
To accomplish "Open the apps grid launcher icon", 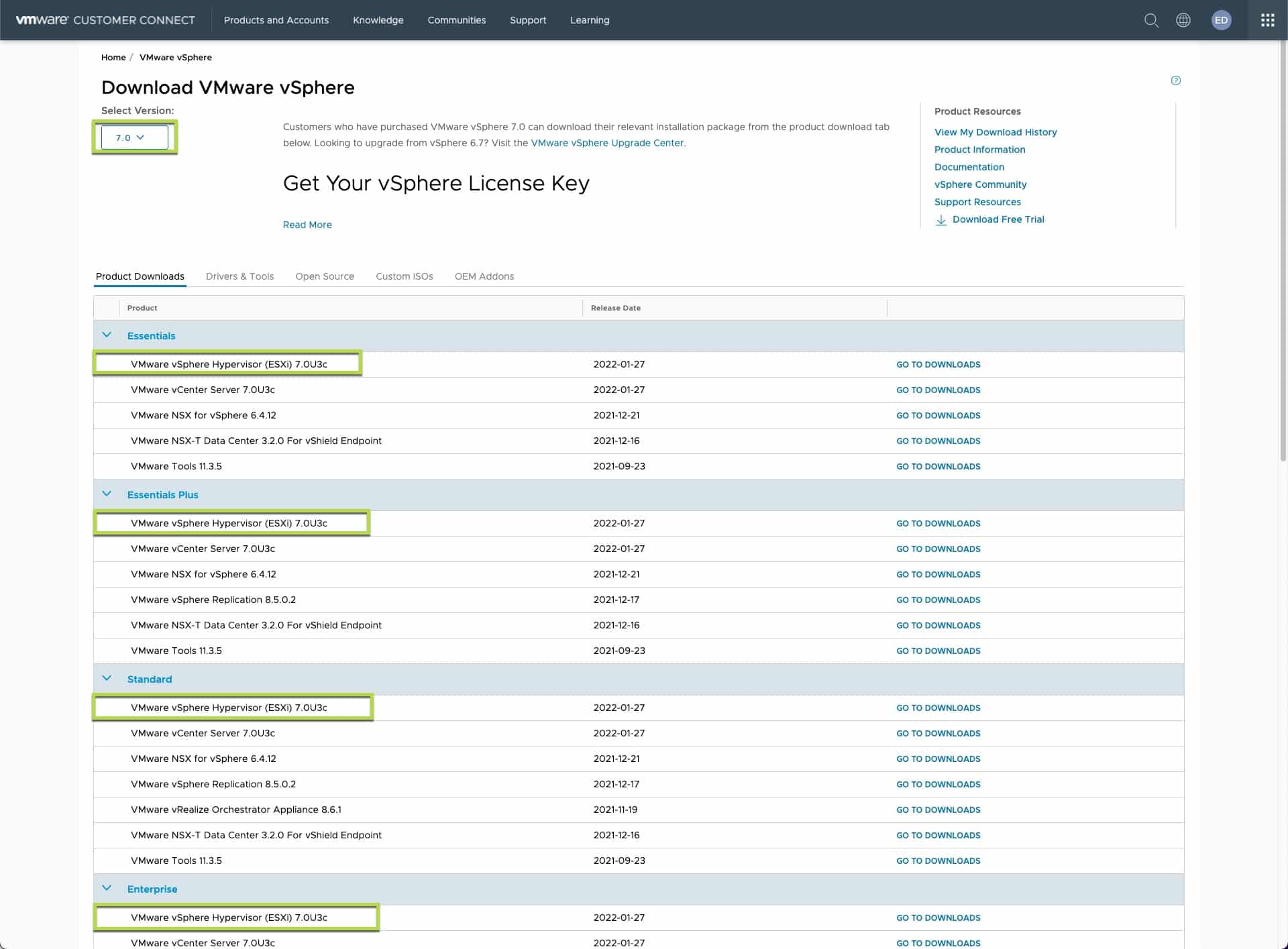I will tap(1267, 20).
